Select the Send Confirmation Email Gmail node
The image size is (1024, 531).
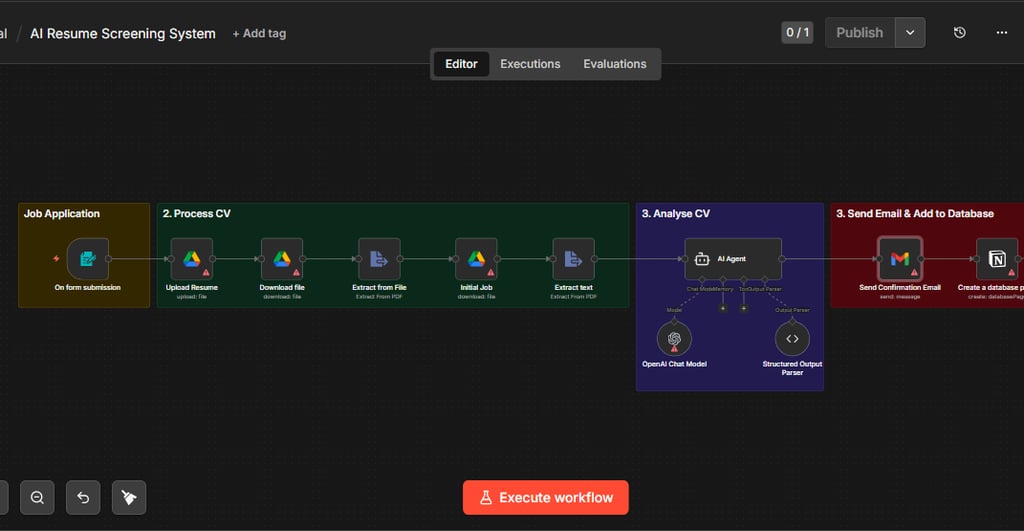900,259
